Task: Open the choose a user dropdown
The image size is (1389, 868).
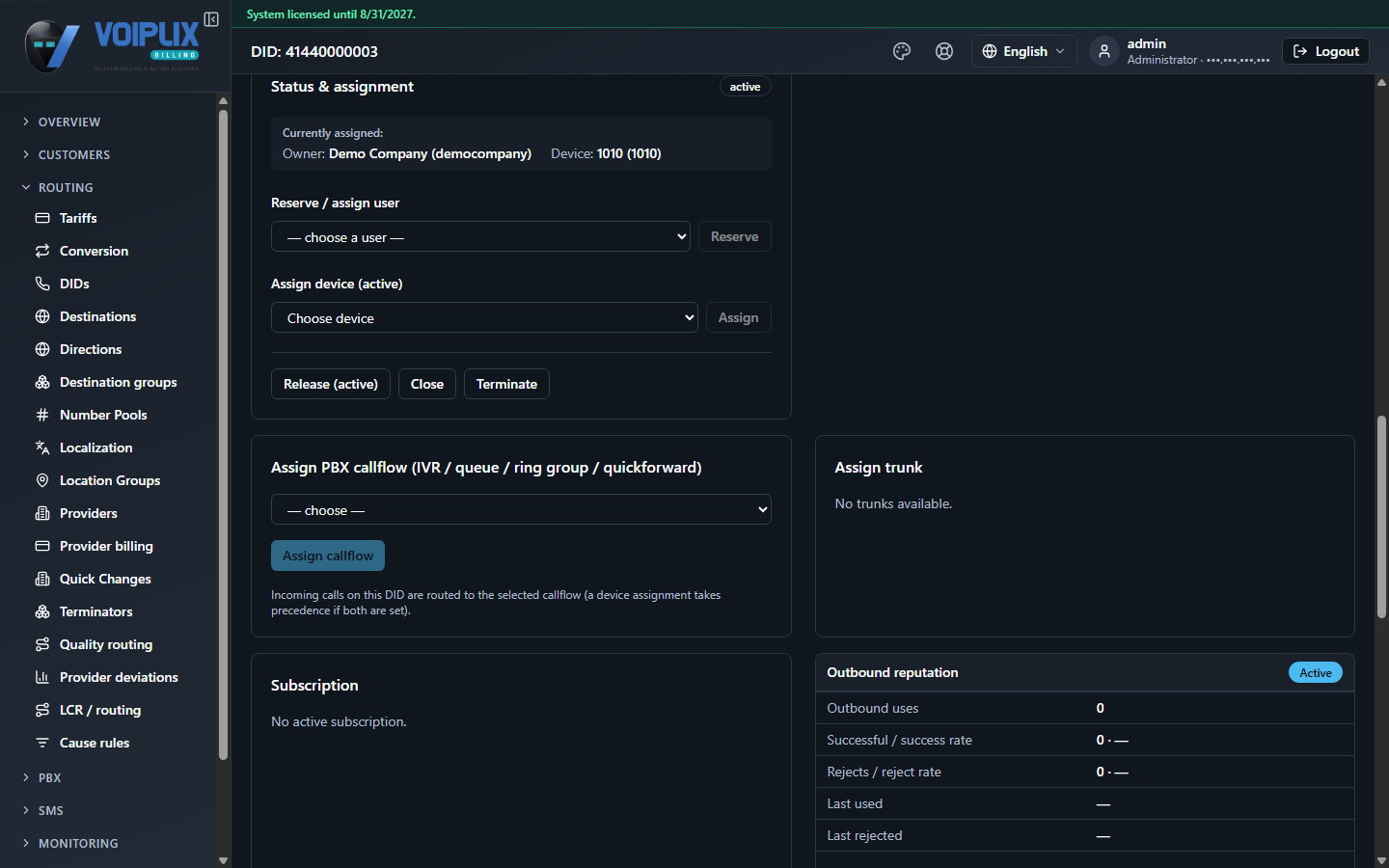Action: point(480,236)
